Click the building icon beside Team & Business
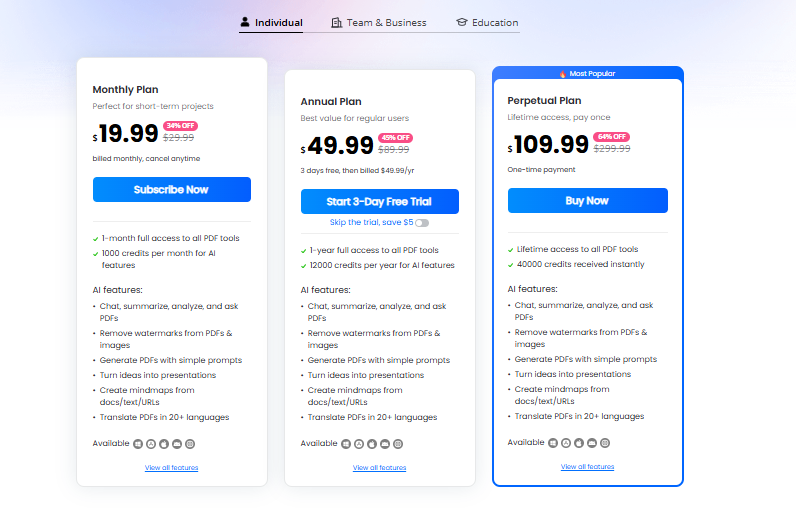The width and height of the screenshot is (796, 526). pos(337,22)
